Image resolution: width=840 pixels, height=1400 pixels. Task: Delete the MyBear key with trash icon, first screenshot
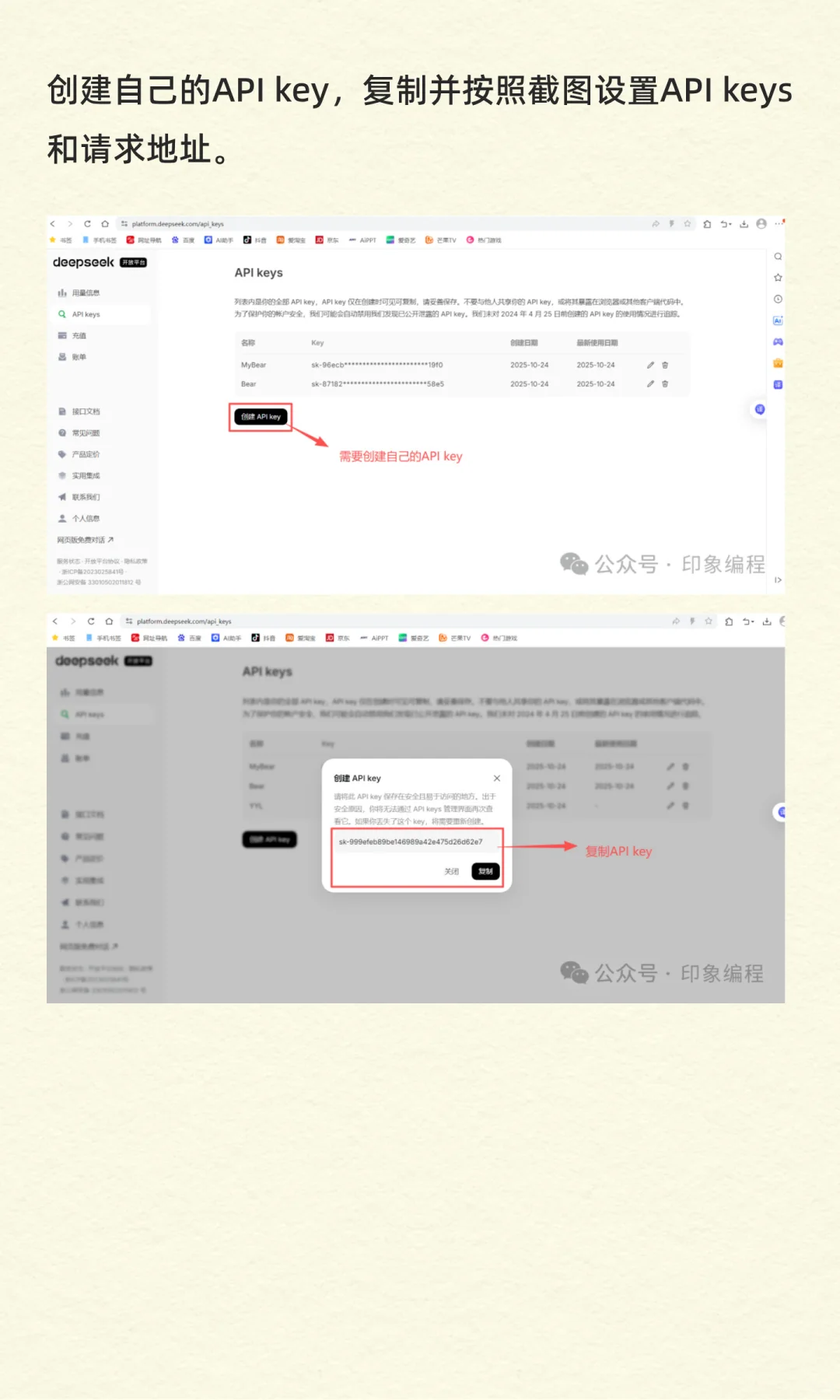pyautogui.click(x=665, y=365)
